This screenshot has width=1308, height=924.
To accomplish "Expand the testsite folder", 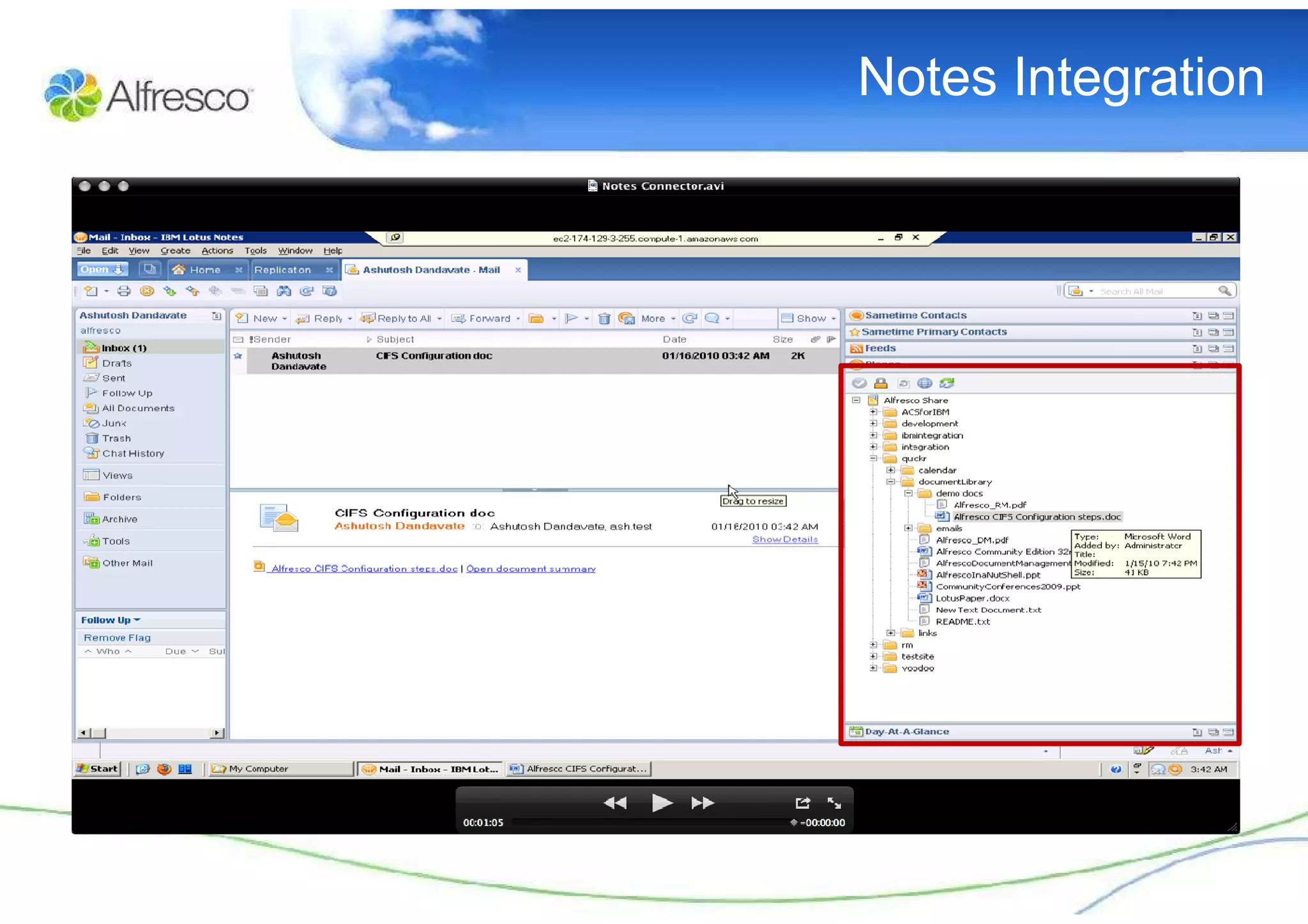I will 873,656.
